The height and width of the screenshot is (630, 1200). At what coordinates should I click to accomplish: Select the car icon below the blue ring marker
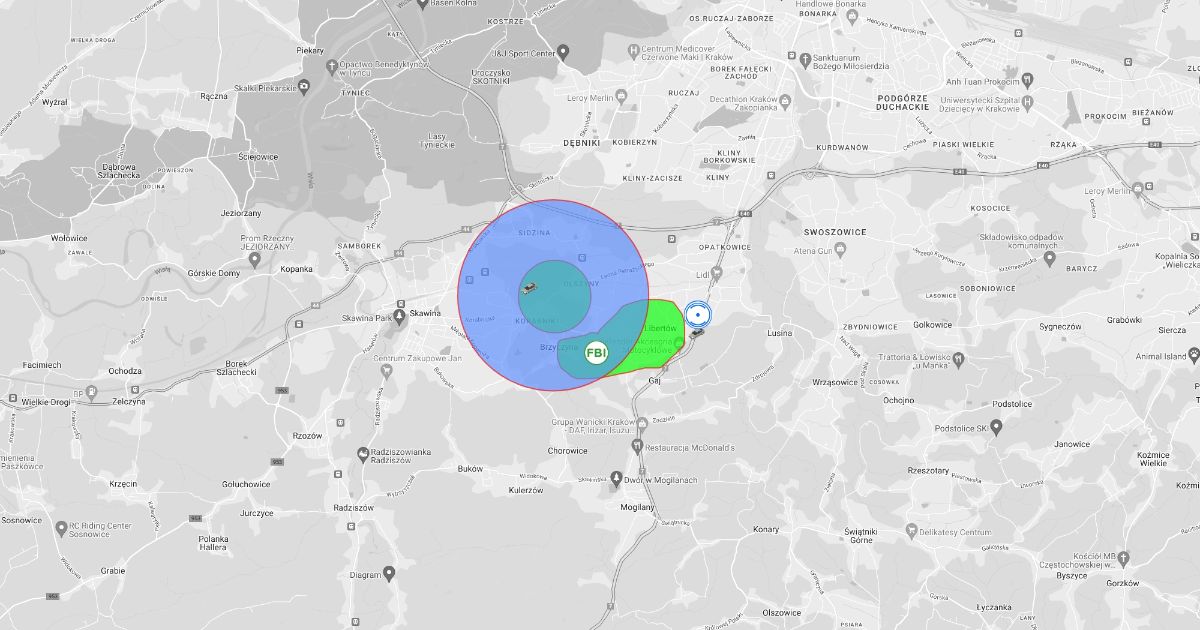coord(696,333)
